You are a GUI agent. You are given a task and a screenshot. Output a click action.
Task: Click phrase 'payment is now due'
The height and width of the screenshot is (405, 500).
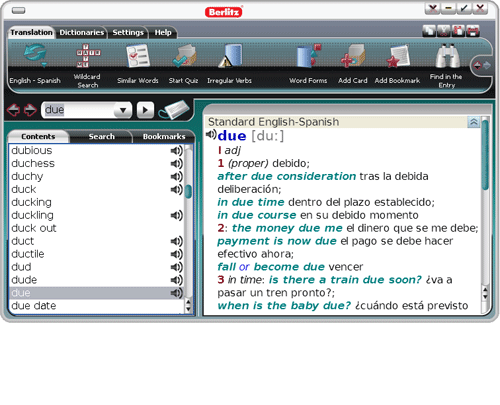click(277, 241)
